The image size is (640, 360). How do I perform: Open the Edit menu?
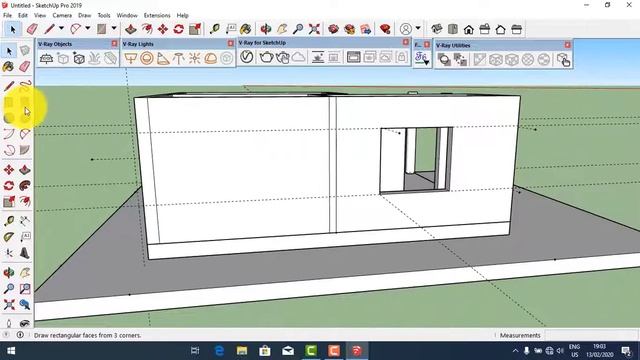pyautogui.click(x=23, y=15)
